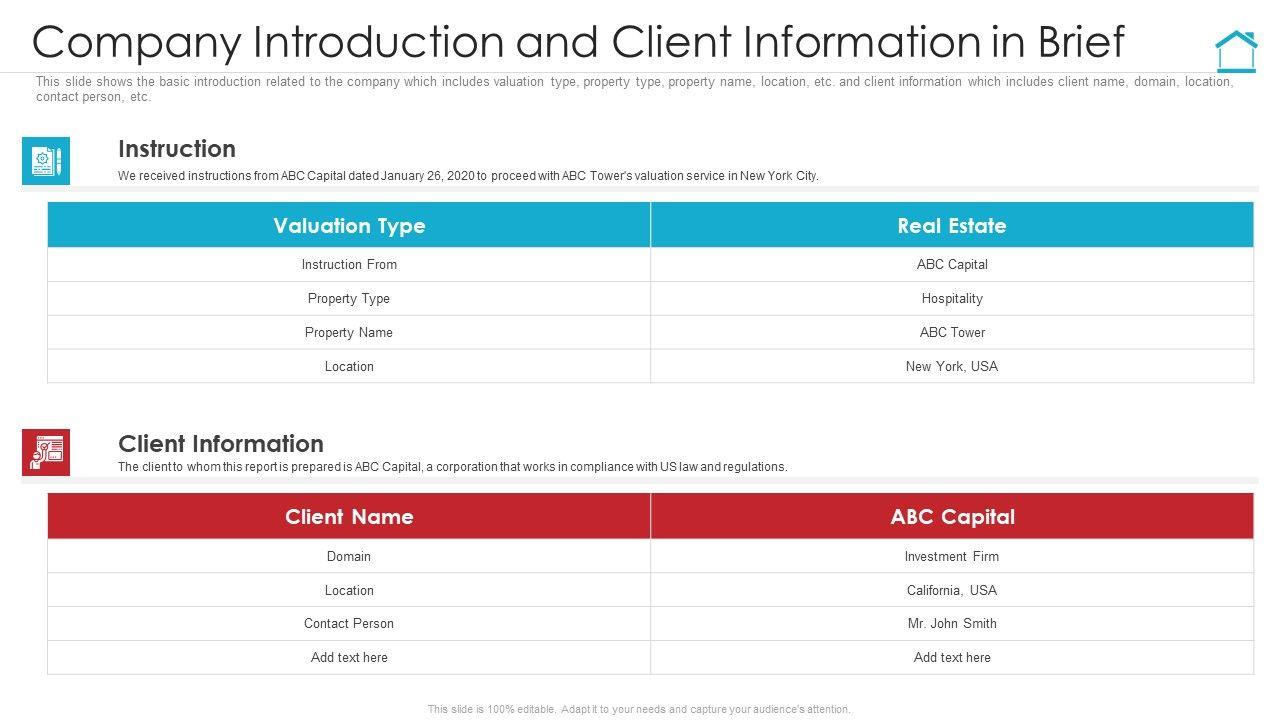The width and height of the screenshot is (1280, 720).
Task: Select the New York, USA cell
Action: pos(951,367)
